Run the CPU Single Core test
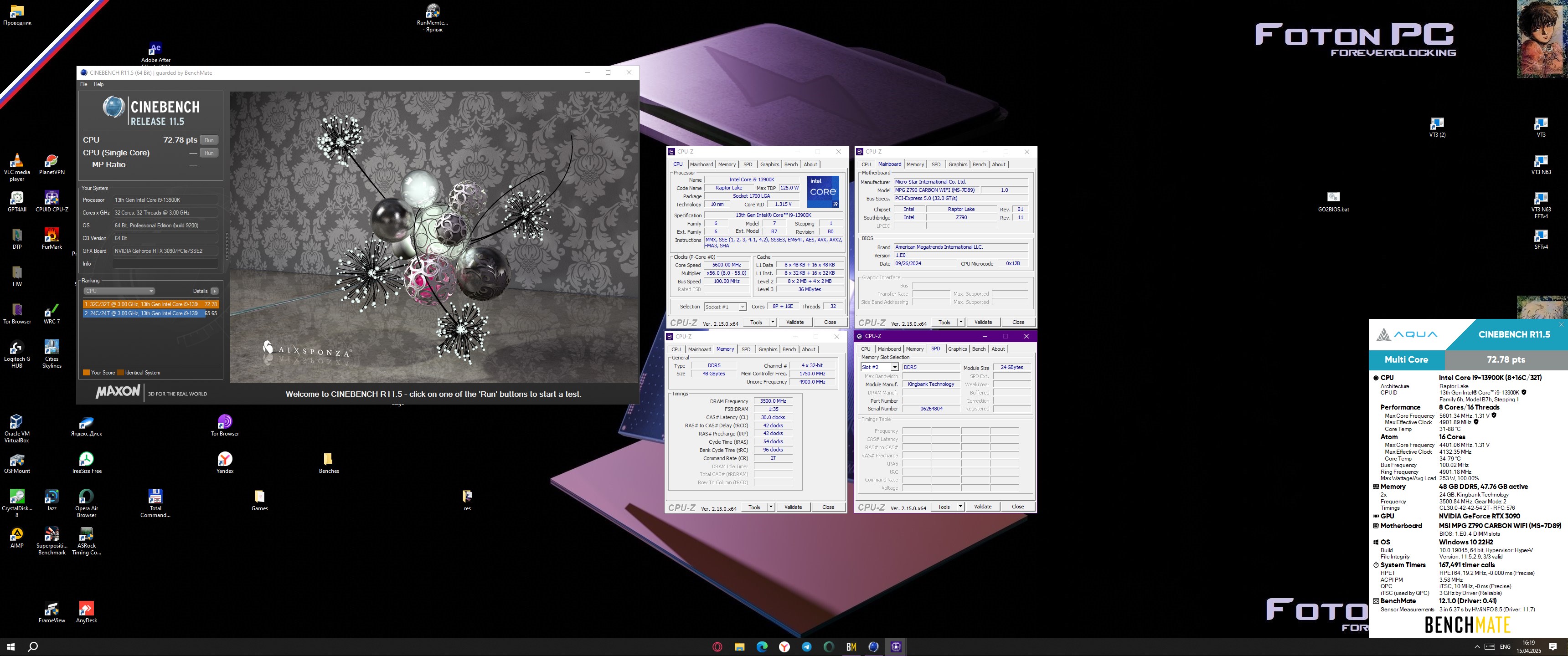Screen dimensions: 1568x656 coord(209,153)
